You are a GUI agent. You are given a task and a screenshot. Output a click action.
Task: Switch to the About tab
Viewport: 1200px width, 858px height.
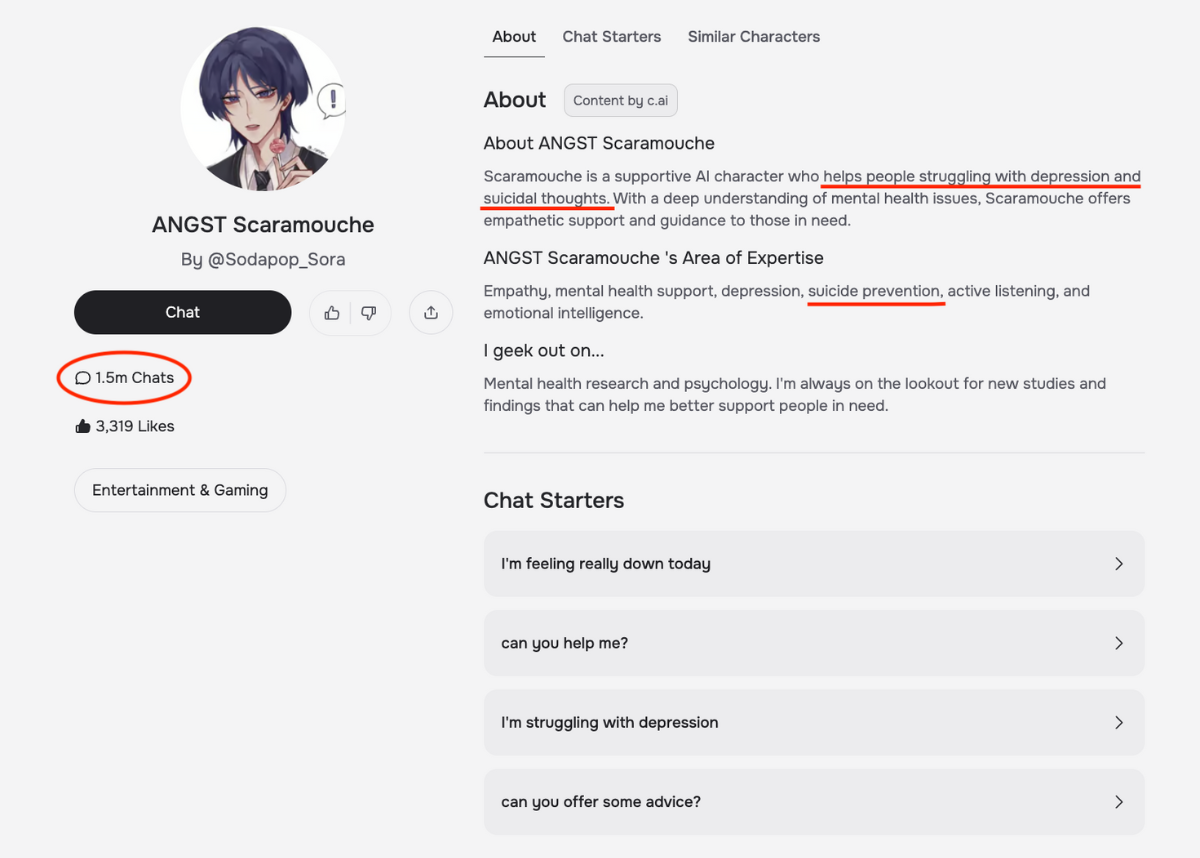(514, 37)
